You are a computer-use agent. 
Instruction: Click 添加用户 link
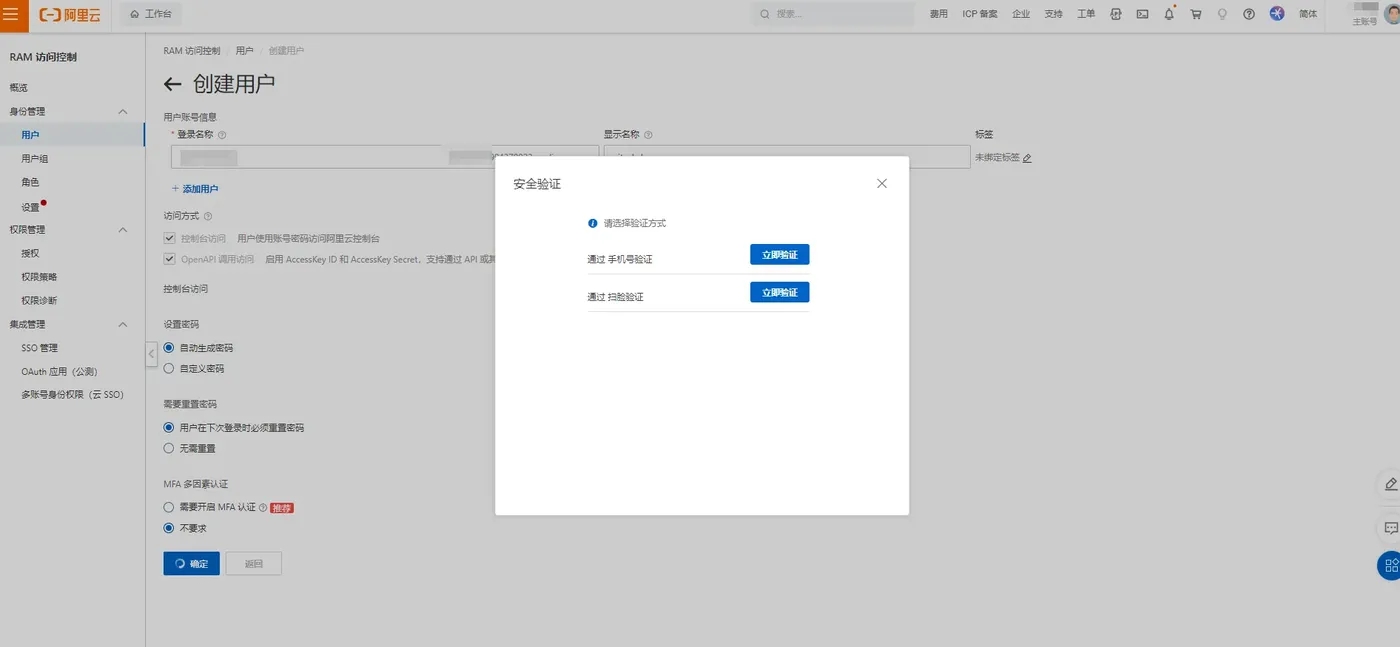(x=195, y=189)
